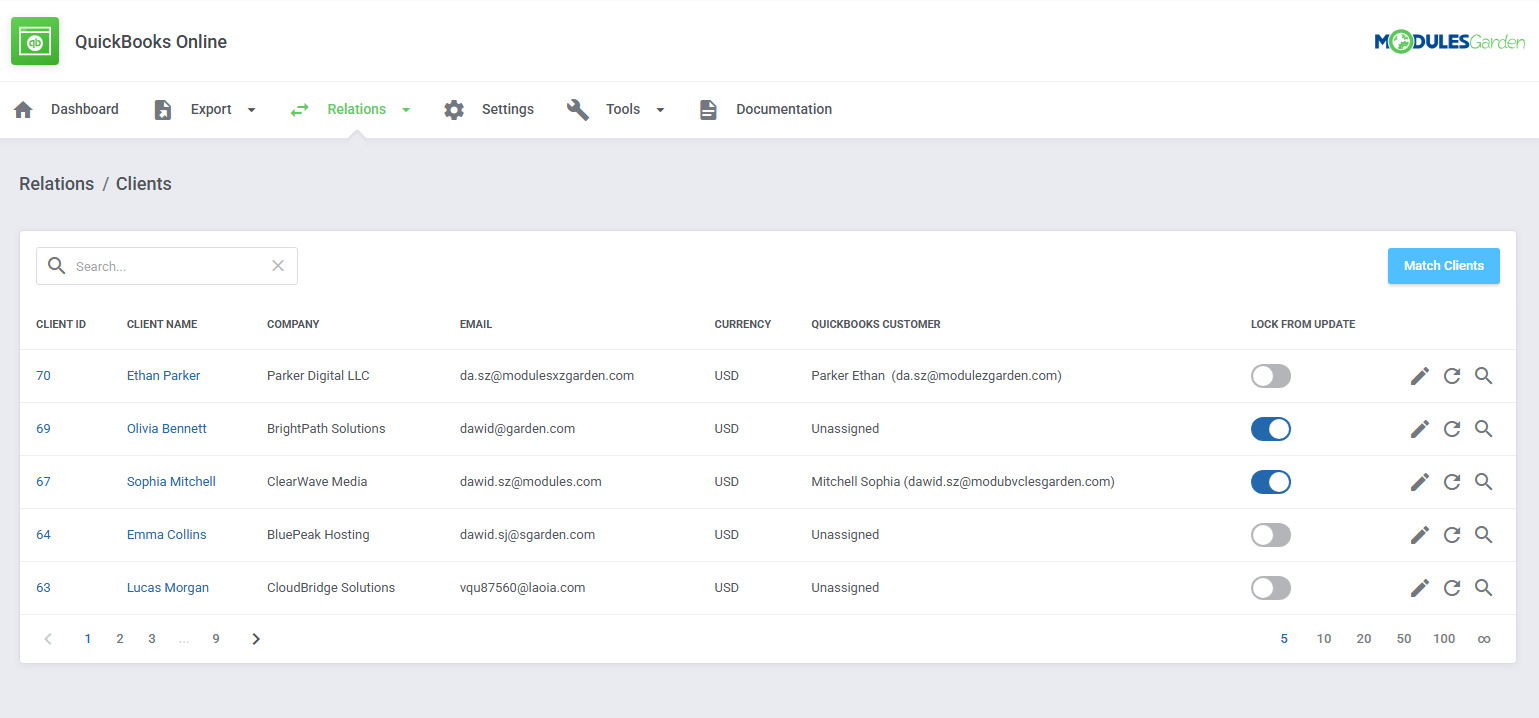Enable lock from update for Ethan Parker
Screen dimensions: 1539x718
[x=1271, y=376]
